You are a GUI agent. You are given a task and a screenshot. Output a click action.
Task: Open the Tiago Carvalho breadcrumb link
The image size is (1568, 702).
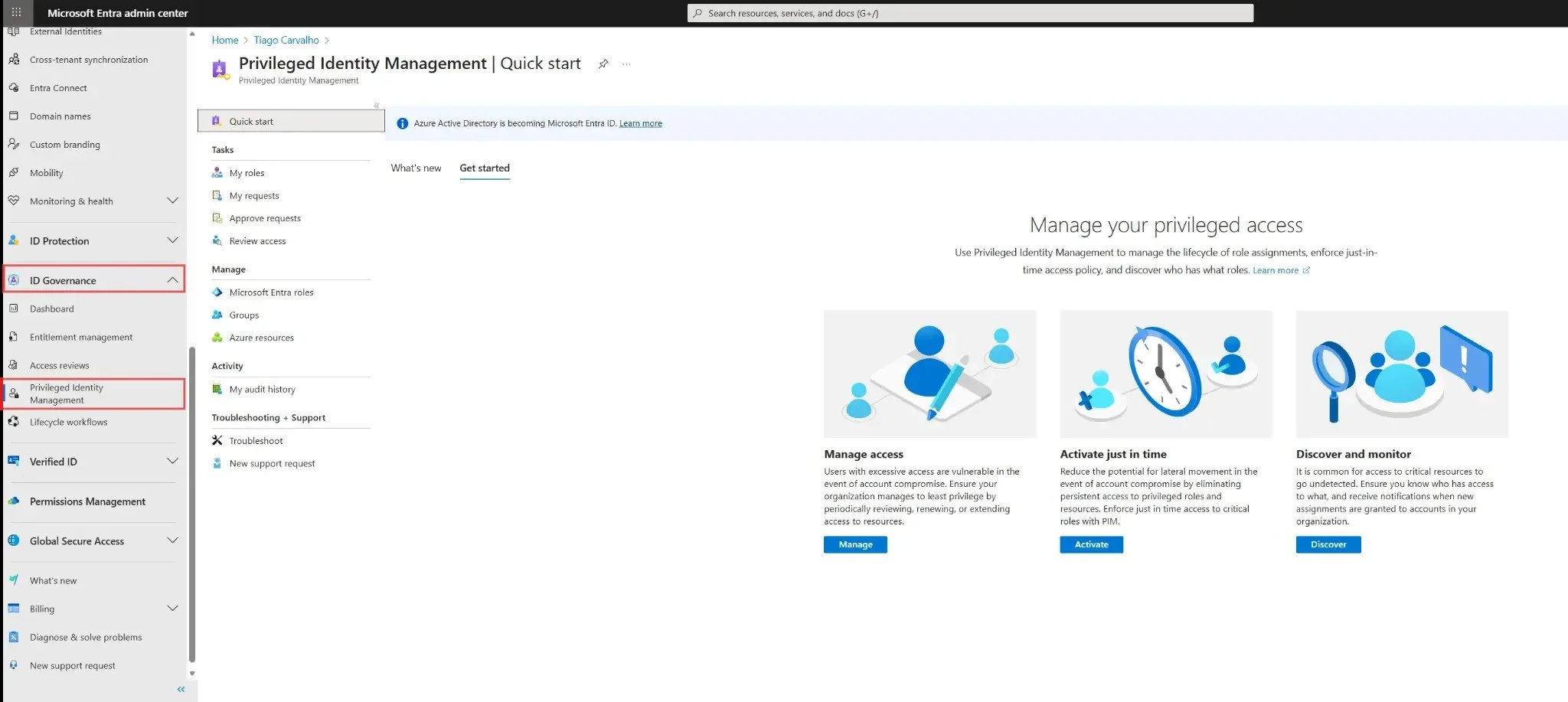click(x=286, y=40)
